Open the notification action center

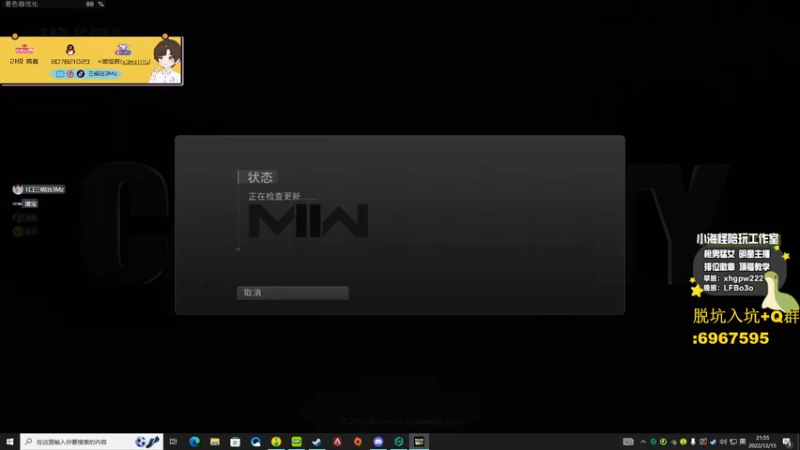(787, 442)
